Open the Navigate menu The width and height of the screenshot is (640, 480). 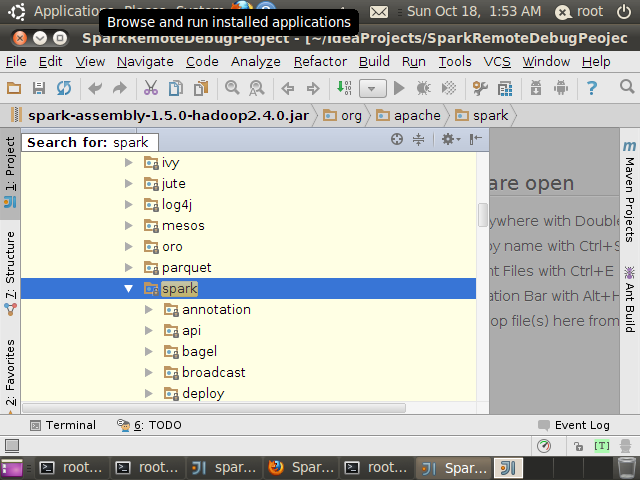click(145, 62)
